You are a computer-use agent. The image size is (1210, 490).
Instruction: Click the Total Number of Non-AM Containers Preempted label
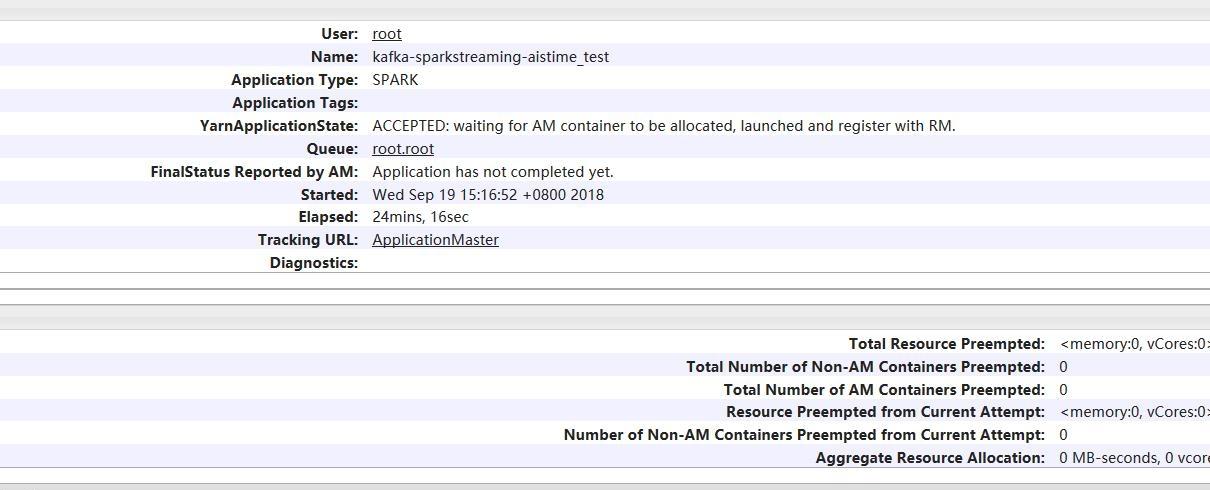pyautogui.click(x=866, y=367)
